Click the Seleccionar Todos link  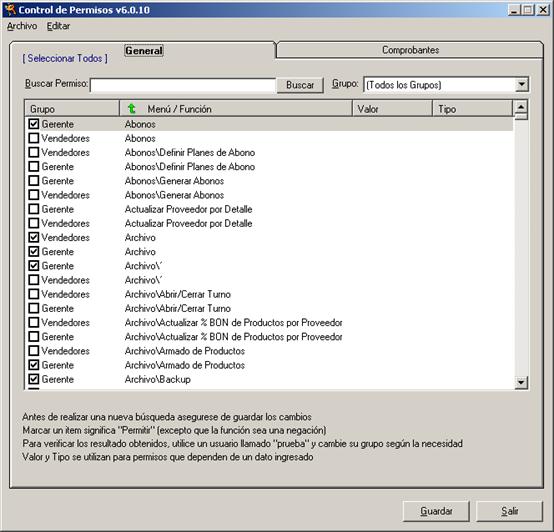pos(65,58)
